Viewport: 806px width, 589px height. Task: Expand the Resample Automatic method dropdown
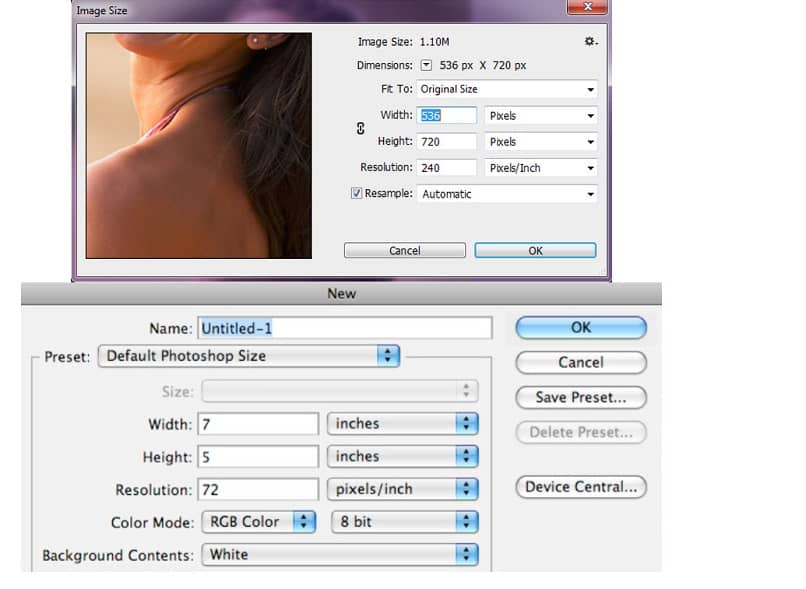pyautogui.click(x=507, y=194)
